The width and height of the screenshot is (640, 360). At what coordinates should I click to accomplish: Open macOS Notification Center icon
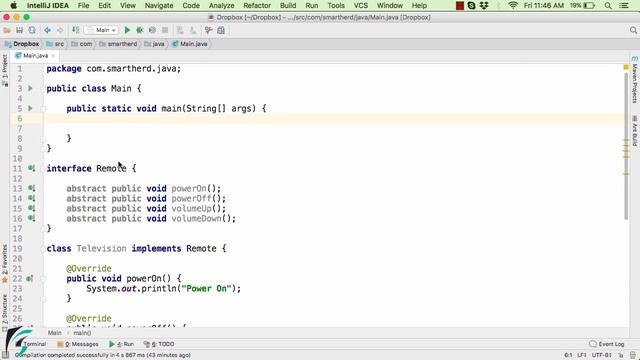[624, 5]
